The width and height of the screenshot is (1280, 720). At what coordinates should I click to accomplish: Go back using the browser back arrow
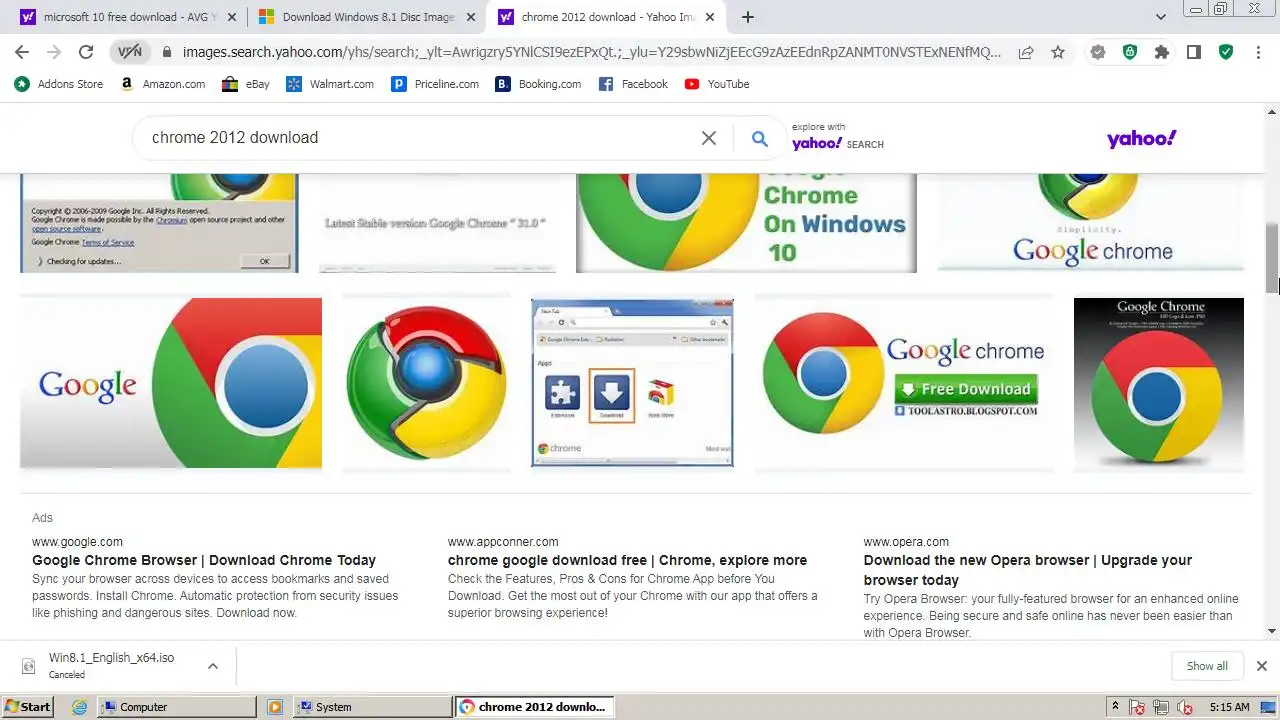22,52
